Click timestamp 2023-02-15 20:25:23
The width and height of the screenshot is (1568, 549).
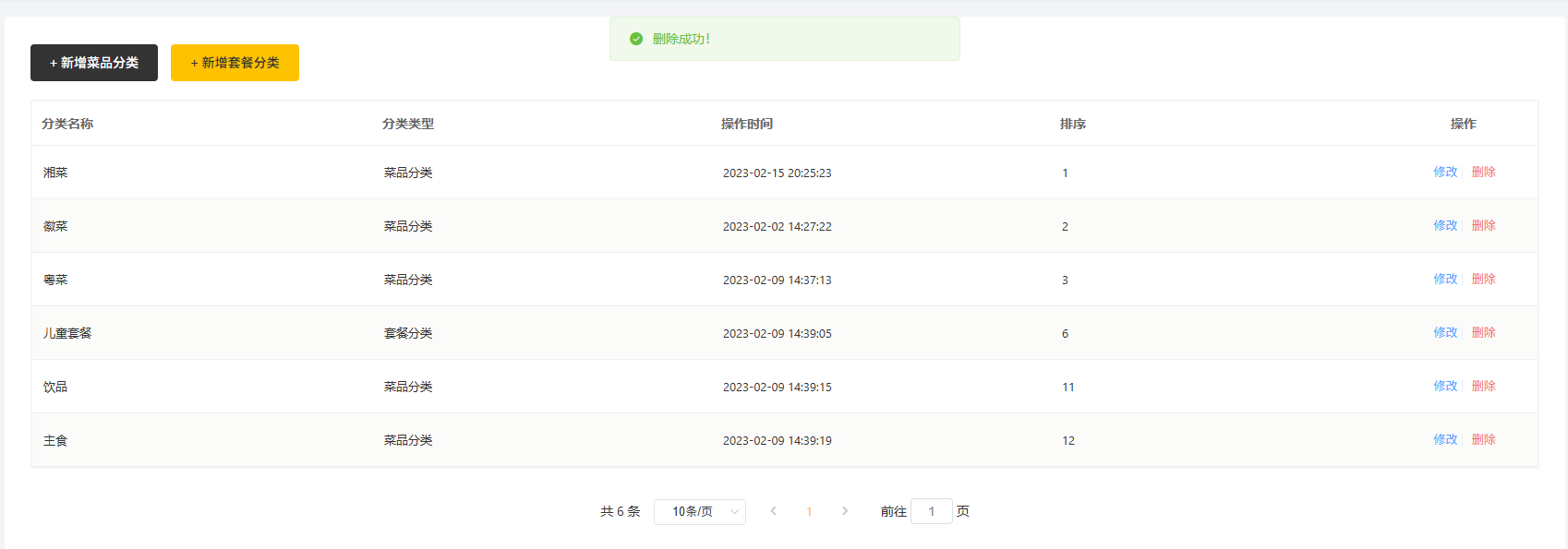tap(778, 173)
